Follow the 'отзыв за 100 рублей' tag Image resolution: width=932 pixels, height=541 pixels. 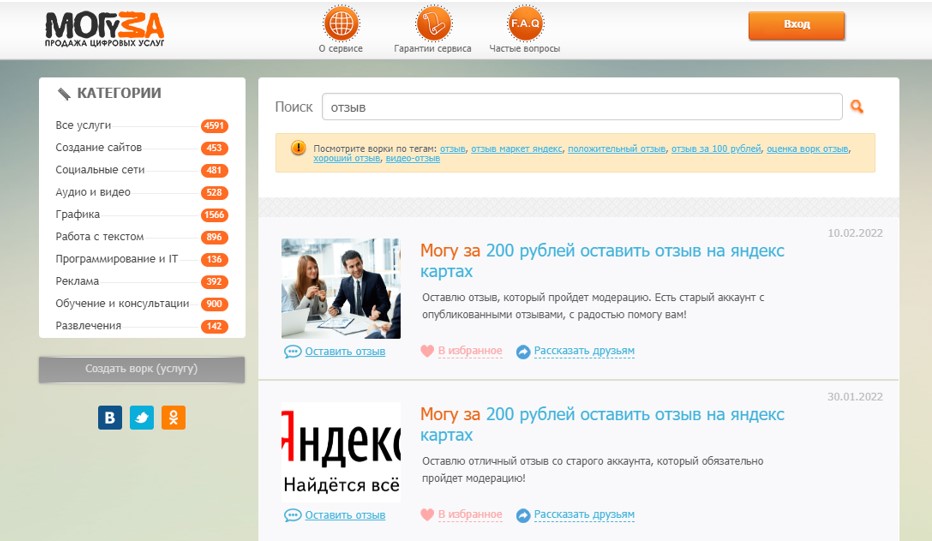click(716, 149)
